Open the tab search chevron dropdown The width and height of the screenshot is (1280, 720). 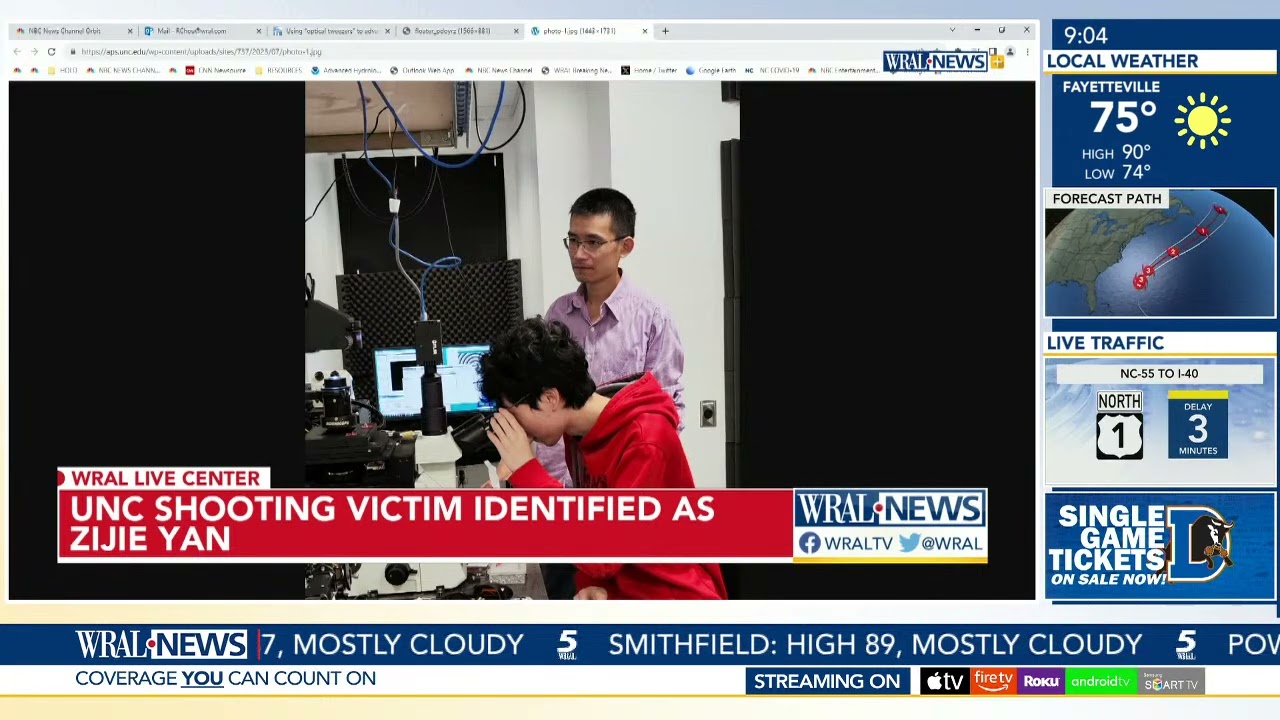(952, 30)
